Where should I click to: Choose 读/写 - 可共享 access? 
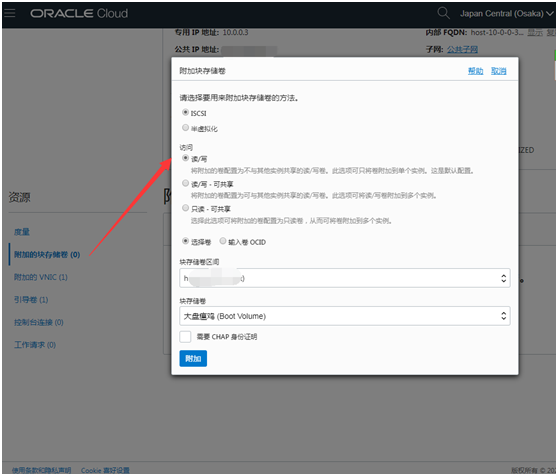tap(185, 184)
